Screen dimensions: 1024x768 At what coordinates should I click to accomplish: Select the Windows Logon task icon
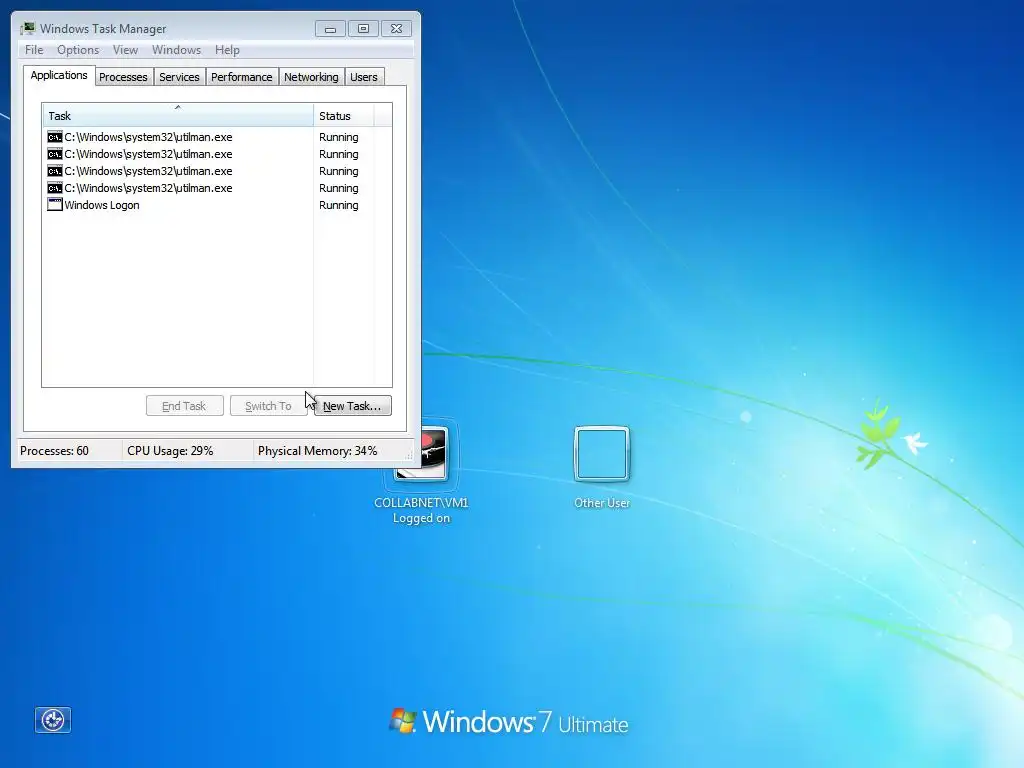55,204
